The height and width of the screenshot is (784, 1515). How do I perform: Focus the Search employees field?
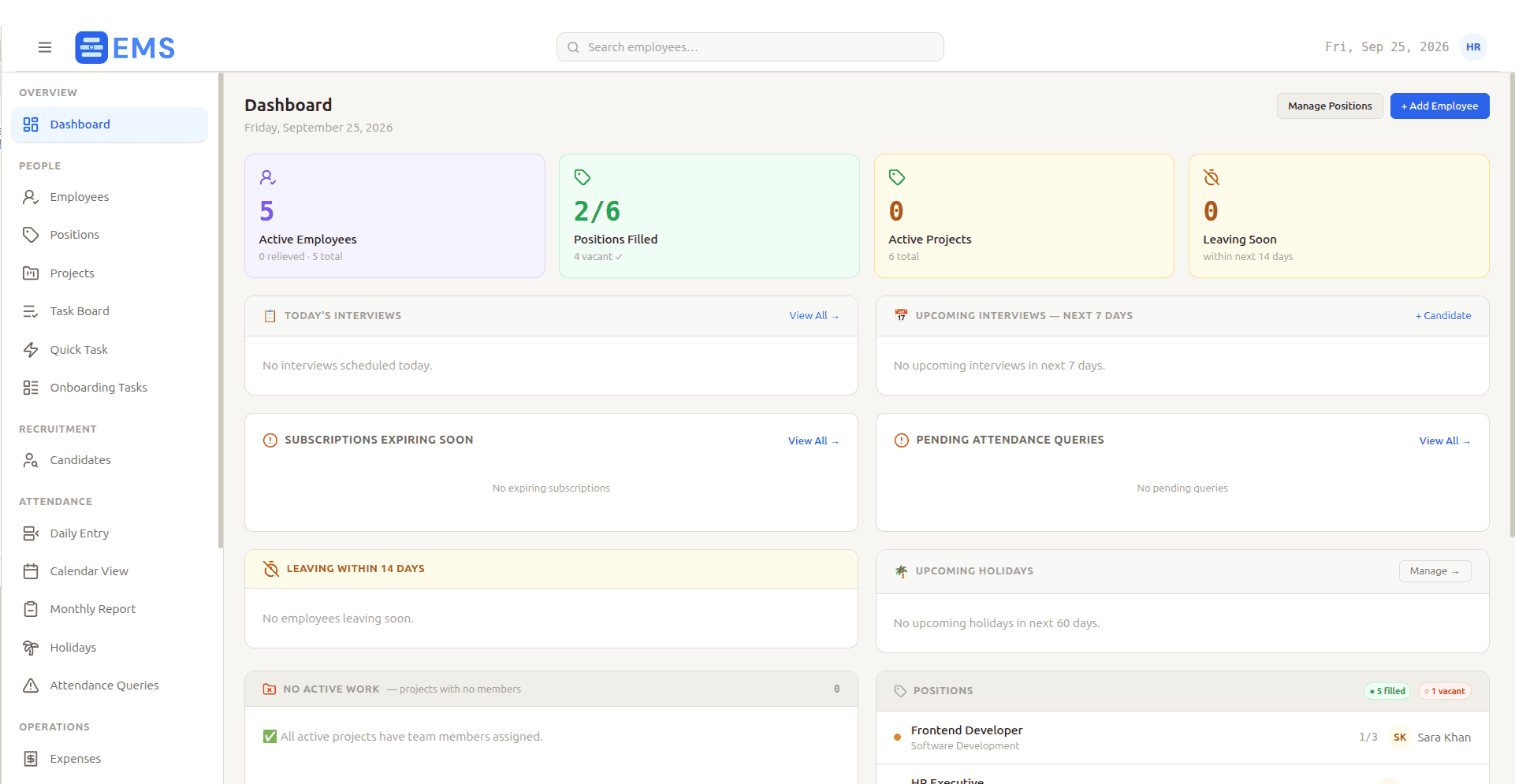[x=750, y=47]
